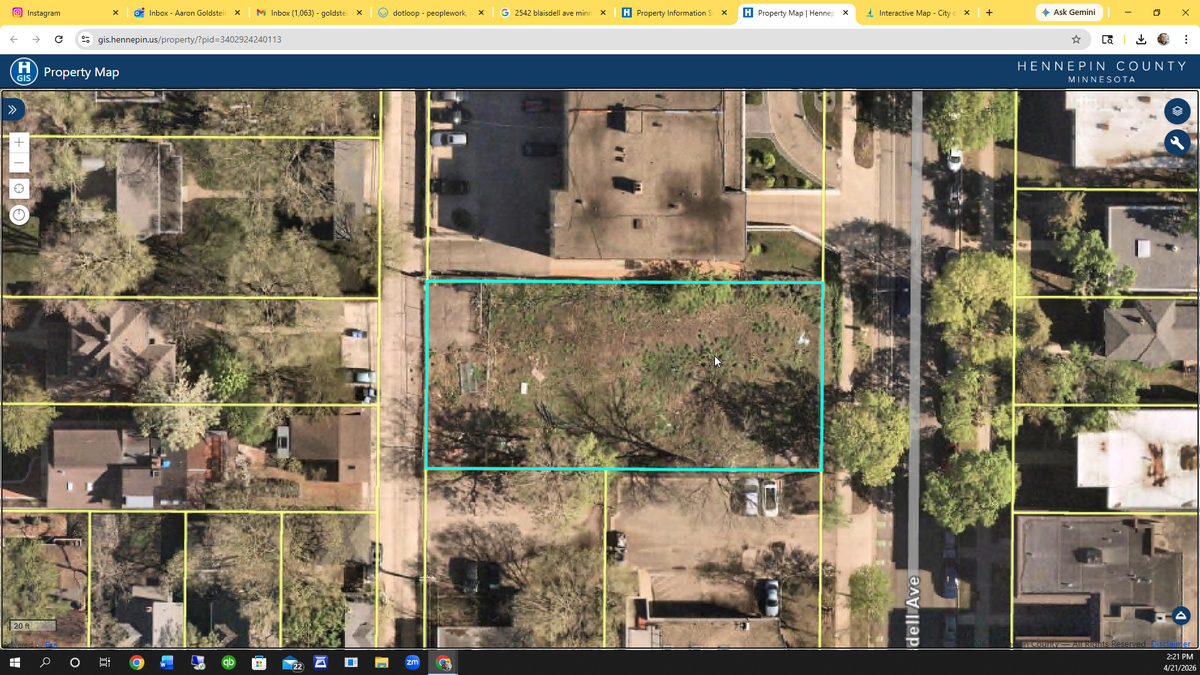This screenshot has width=1200, height=675.
Task: Open Zoom from the taskbar
Action: (412, 662)
